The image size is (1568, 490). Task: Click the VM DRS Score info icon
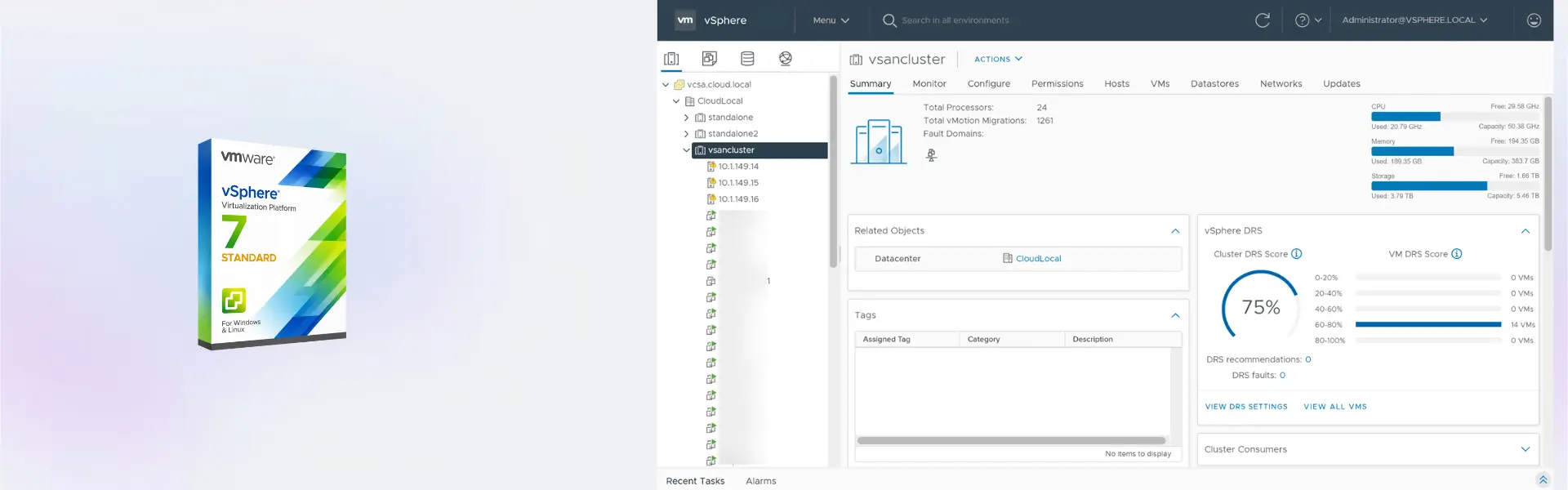(1456, 254)
